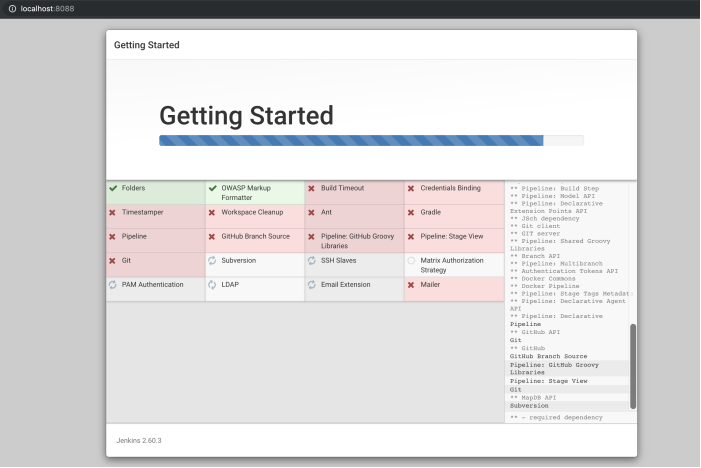
Task: Select the OWASP Markup Formatter label
Action: (x=246, y=193)
